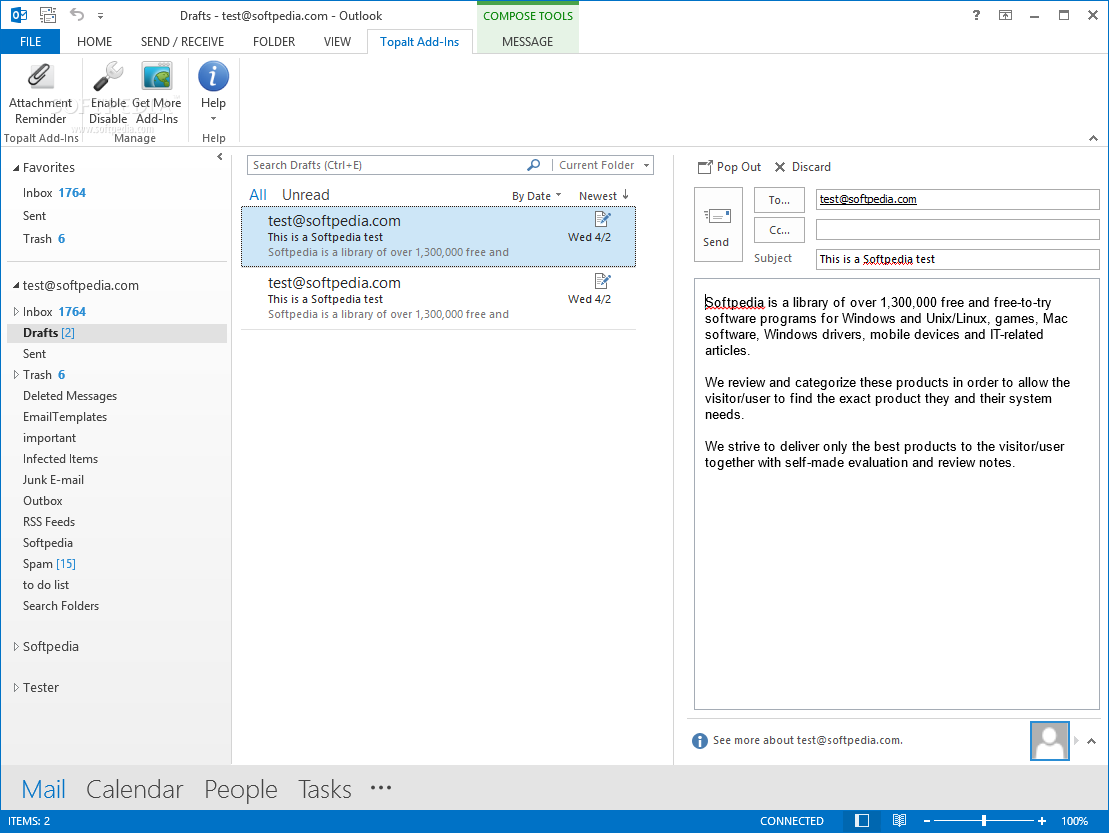The image size is (1109, 833).
Task: Click the To... button
Action: click(x=779, y=200)
